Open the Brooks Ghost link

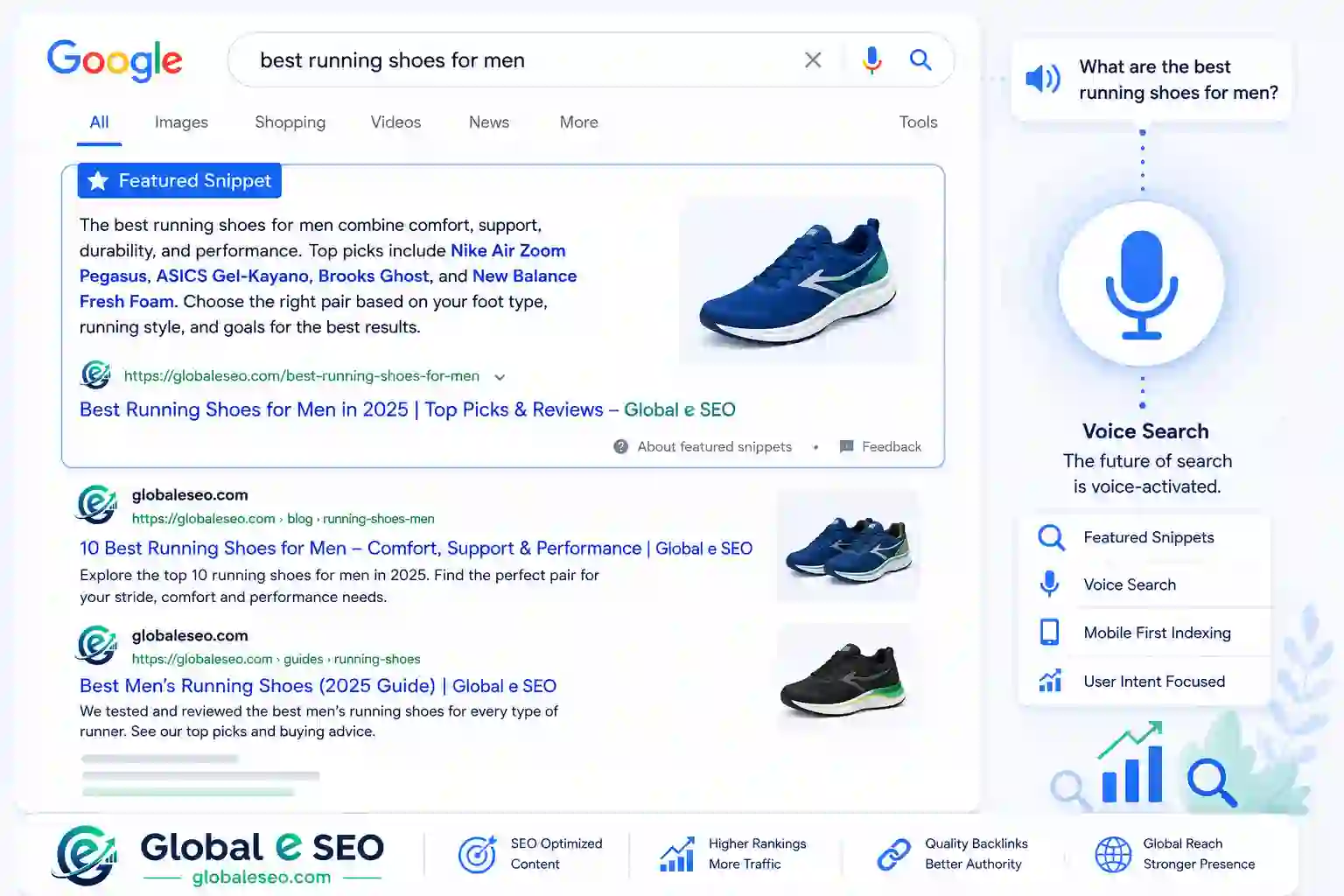coord(374,276)
